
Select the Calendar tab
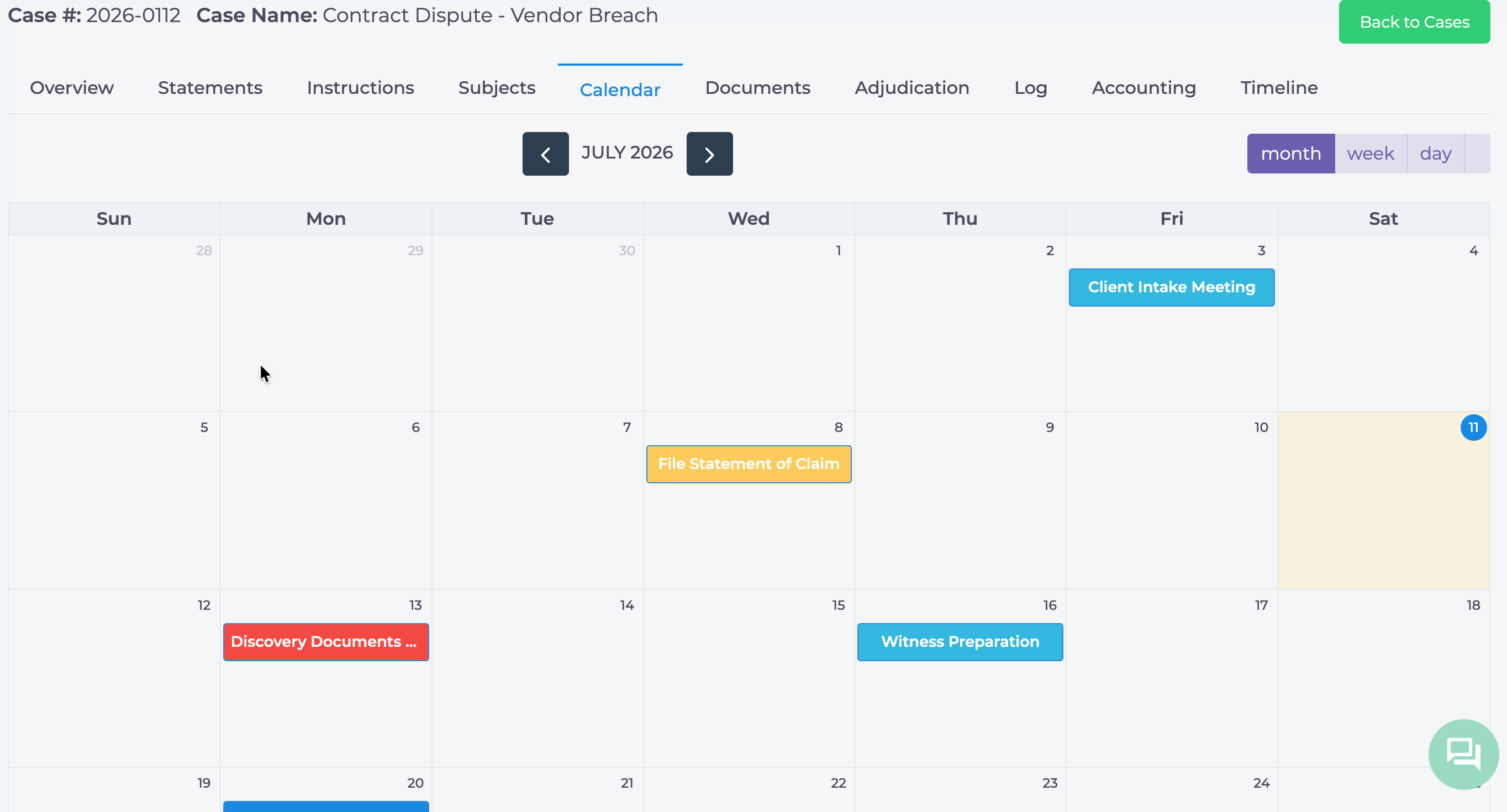(619, 89)
